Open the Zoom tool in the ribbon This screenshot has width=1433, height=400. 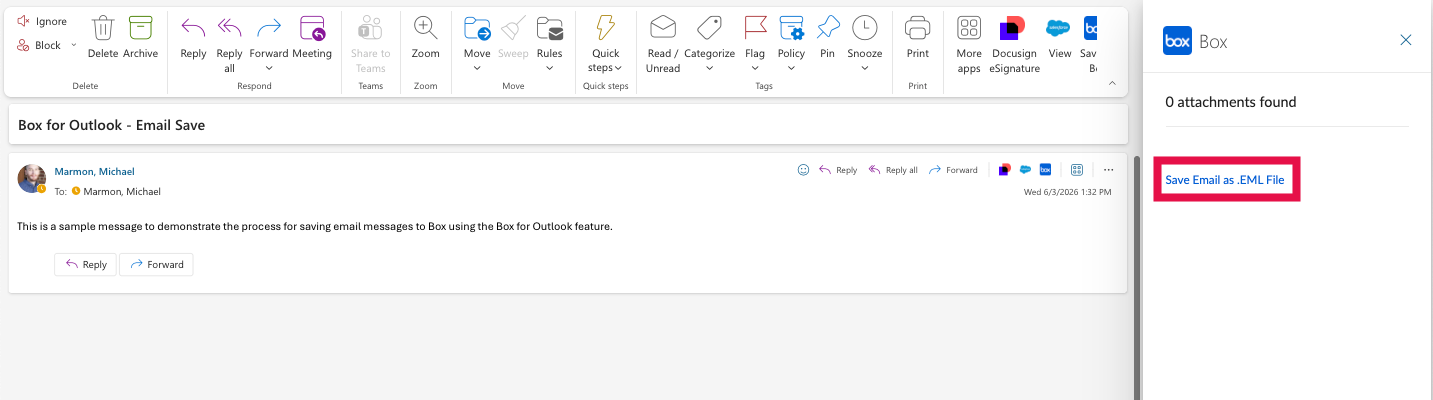click(x=425, y=38)
